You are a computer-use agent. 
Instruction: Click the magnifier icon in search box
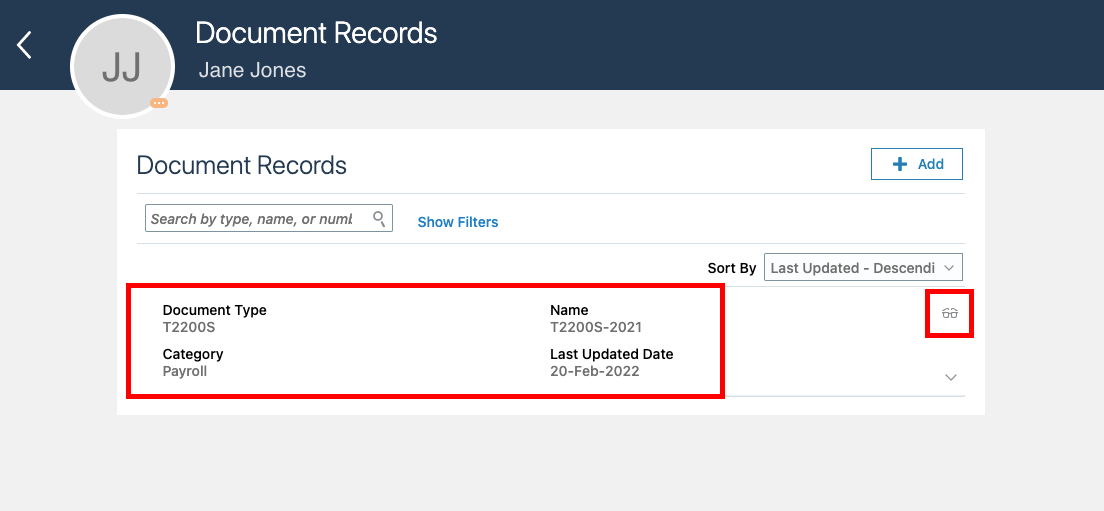pos(379,218)
